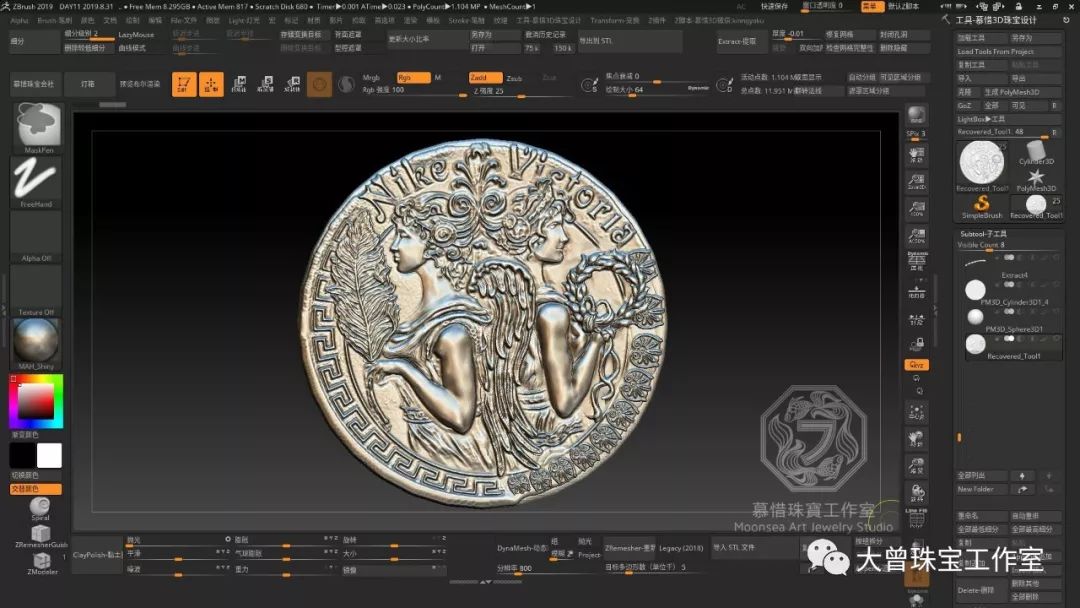Select the ZRemesherGuide brush
The height and width of the screenshot is (608, 1080).
point(41,536)
